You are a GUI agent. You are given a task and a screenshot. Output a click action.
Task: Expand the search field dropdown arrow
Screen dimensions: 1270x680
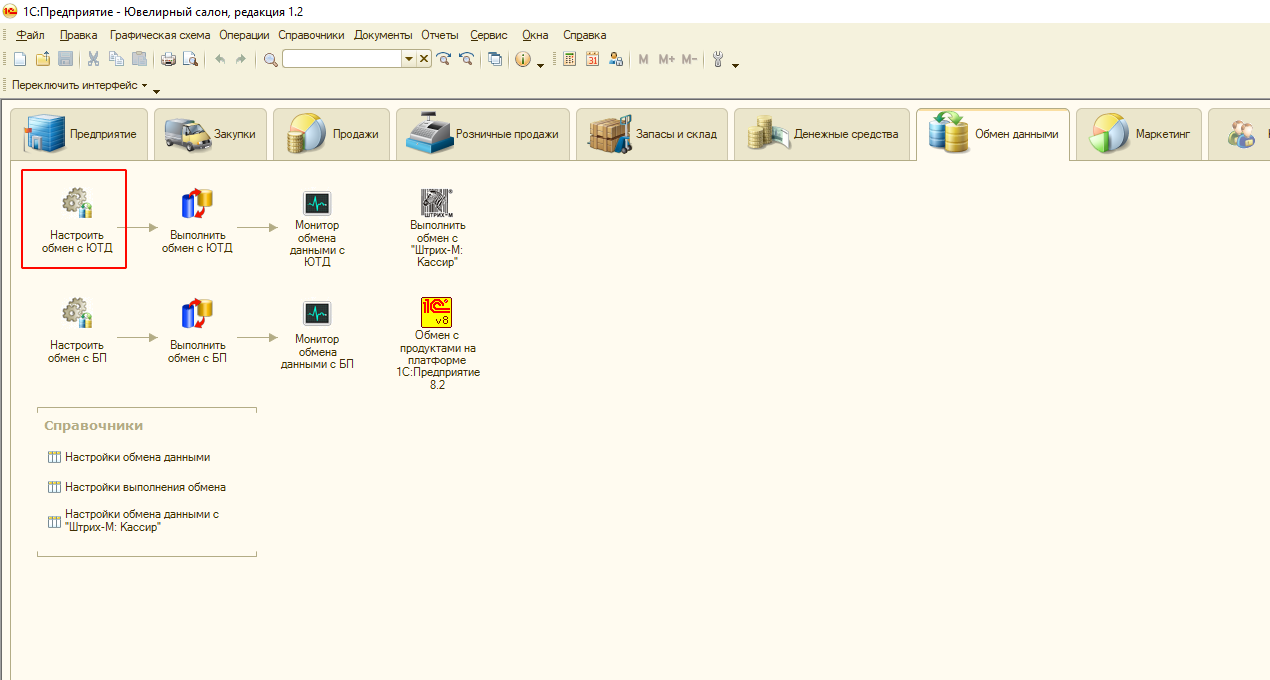[x=408, y=60]
